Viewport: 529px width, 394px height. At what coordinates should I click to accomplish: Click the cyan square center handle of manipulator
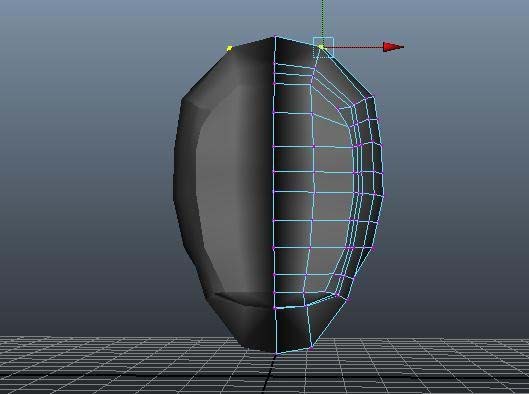[323, 47]
